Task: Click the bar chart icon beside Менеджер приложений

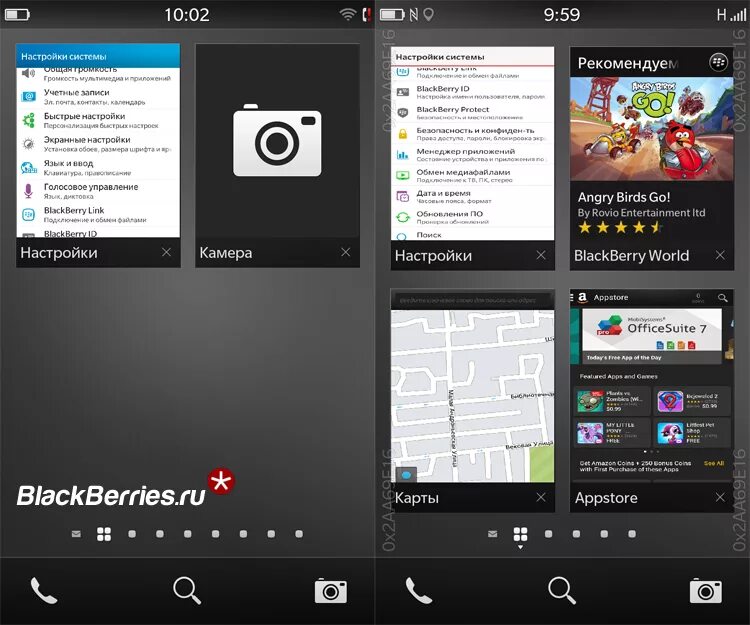Action: [403, 154]
